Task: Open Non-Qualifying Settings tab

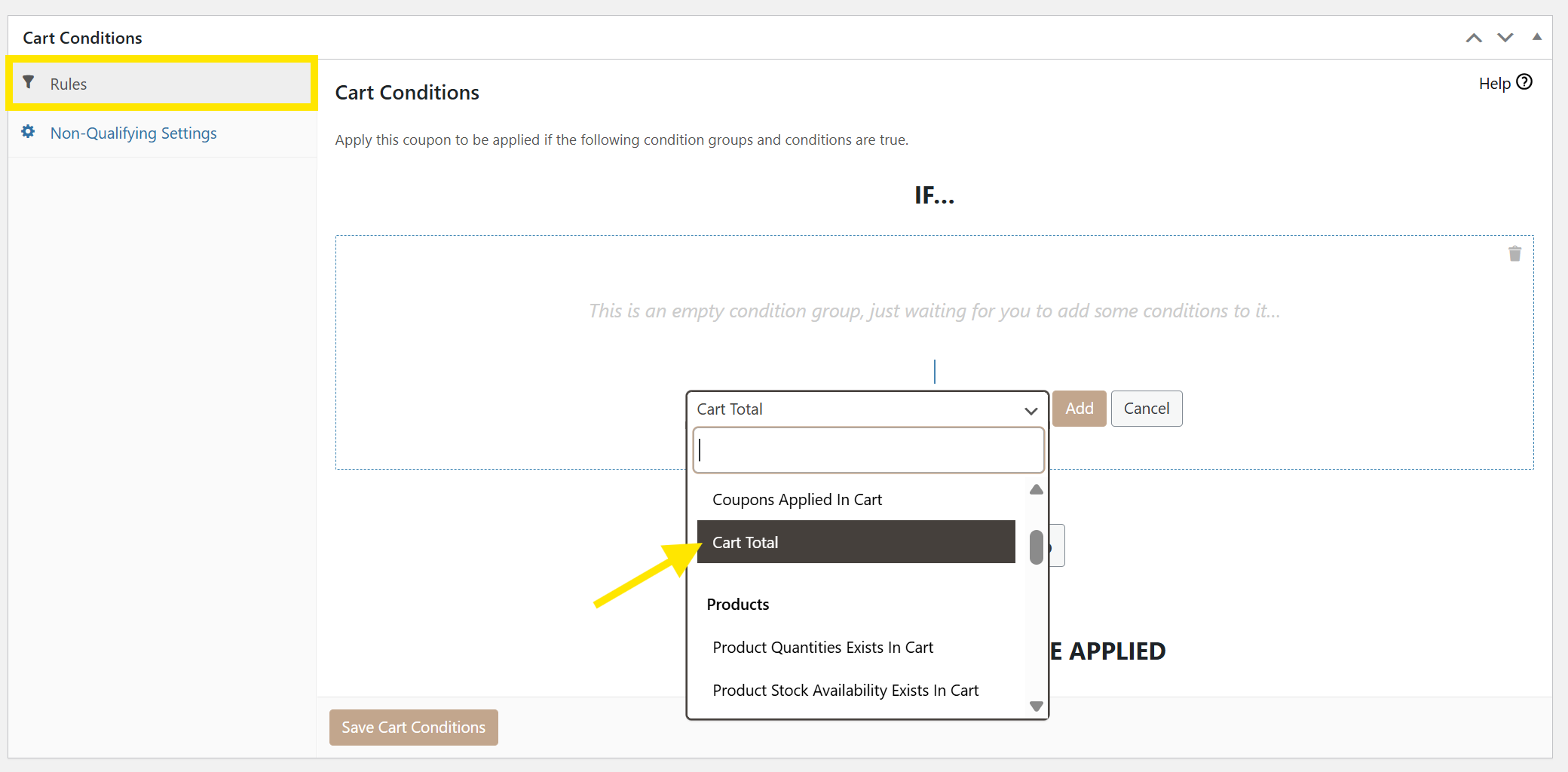Action: click(133, 133)
